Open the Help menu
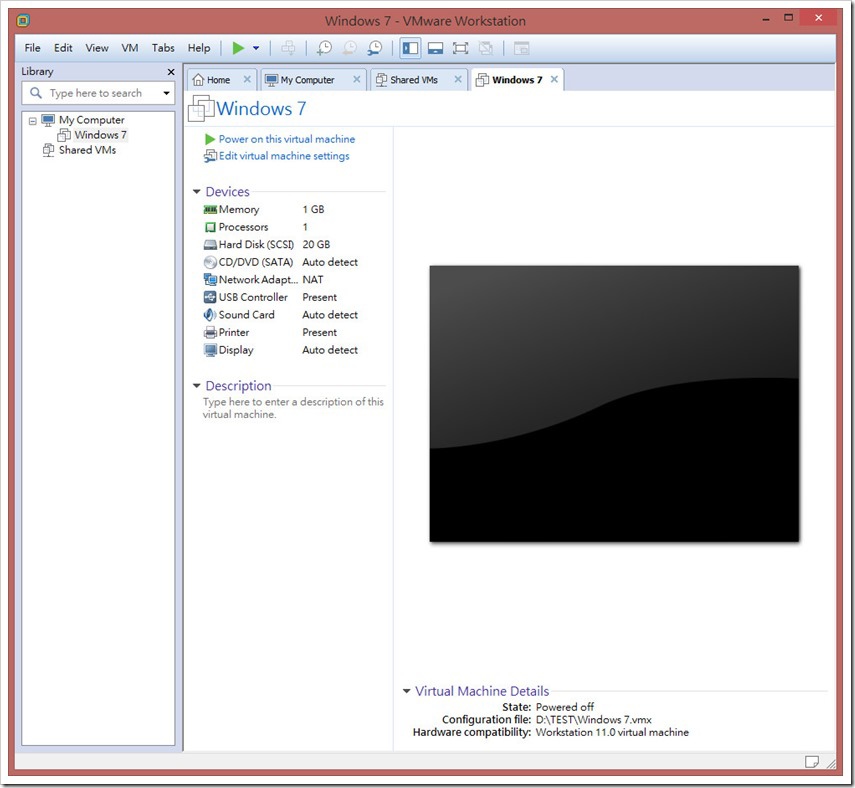The height and width of the screenshot is (788, 855). point(198,48)
